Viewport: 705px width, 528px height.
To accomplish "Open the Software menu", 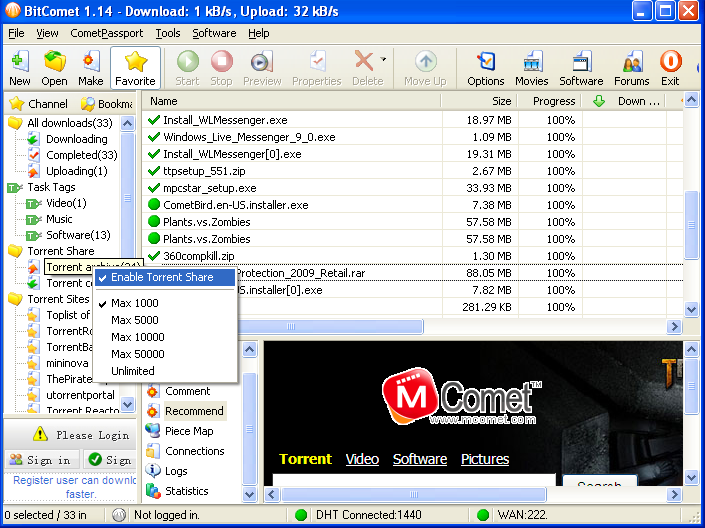I will 214,33.
